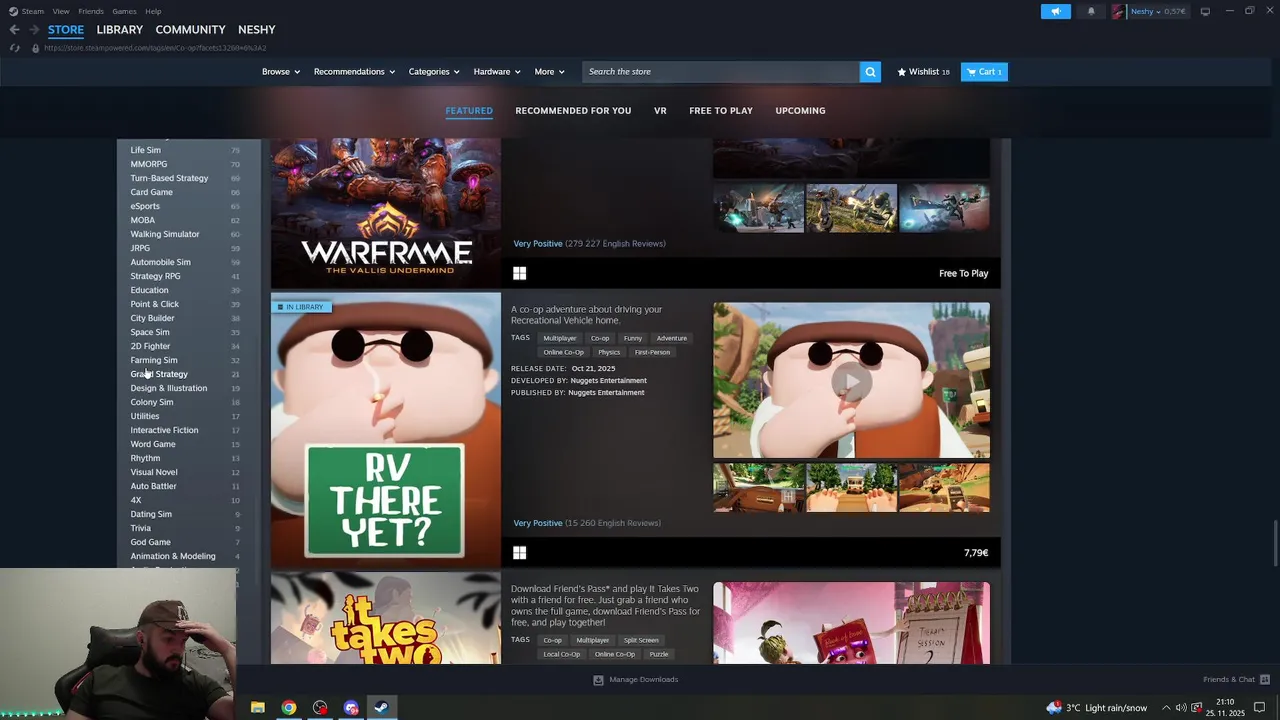1280x720 pixels.
Task: Select the FREE TO PLAY tab
Action: [721, 111]
